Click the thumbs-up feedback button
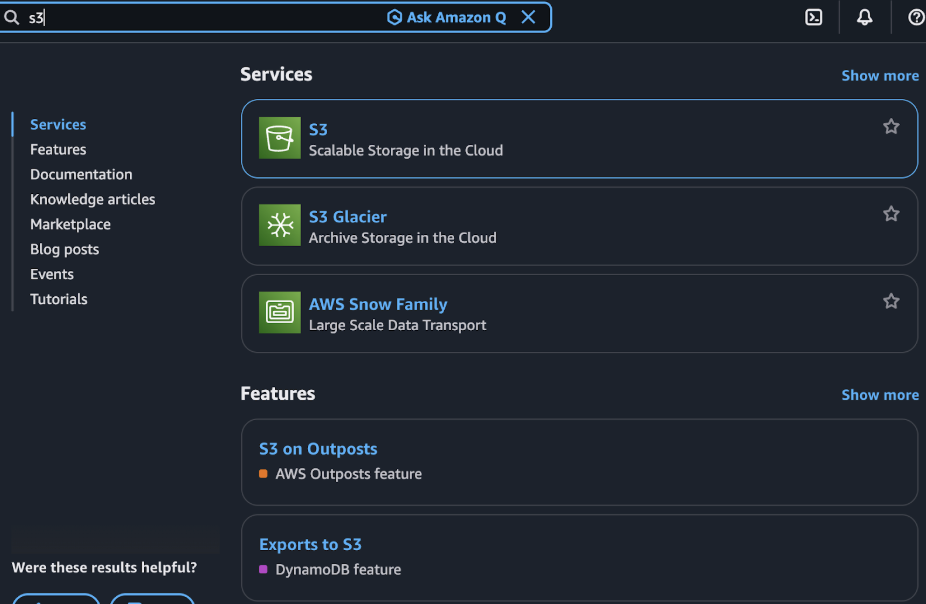The height and width of the screenshot is (604, 926). (55, 599)
